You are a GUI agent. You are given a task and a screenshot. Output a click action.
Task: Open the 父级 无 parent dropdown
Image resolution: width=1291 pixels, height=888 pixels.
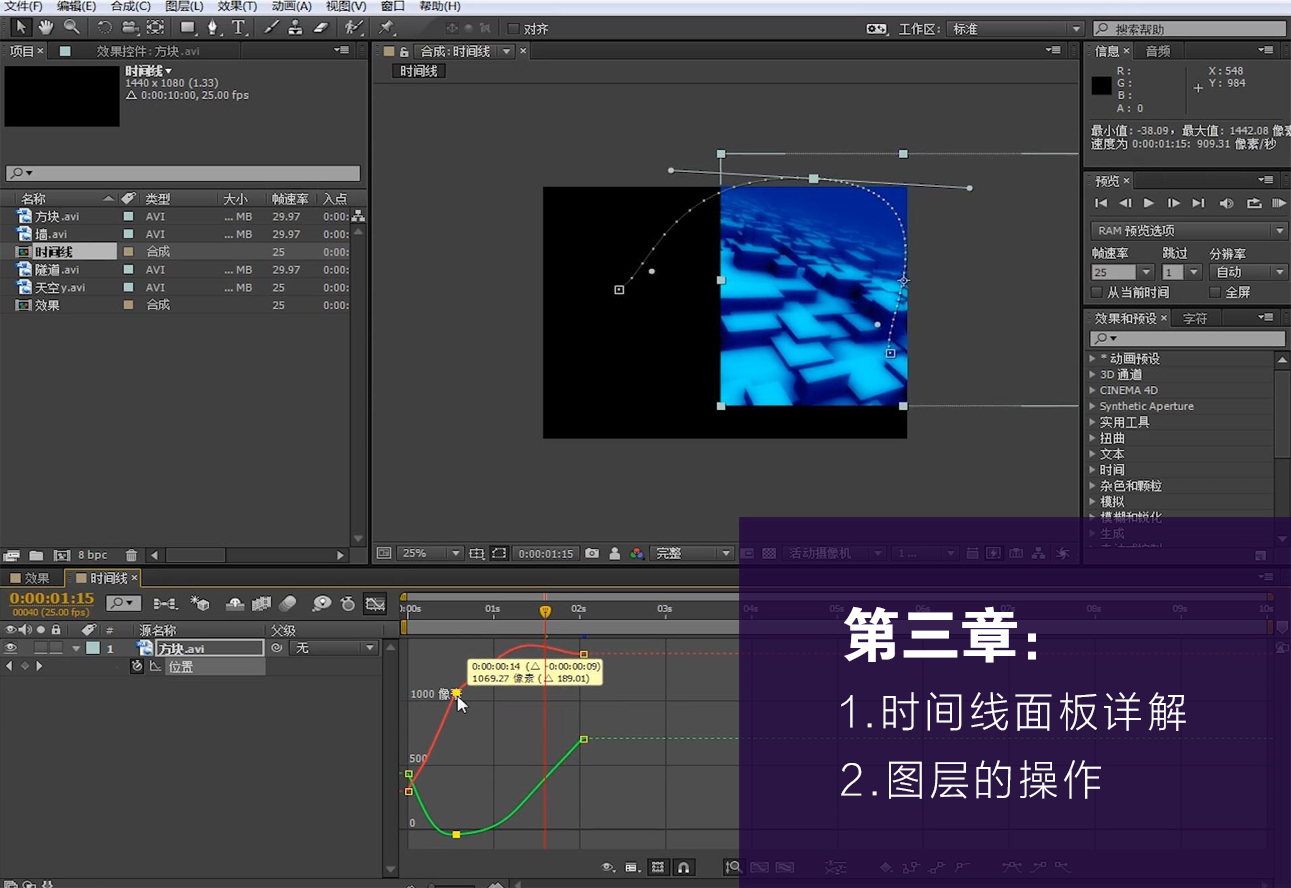[334, 648]
